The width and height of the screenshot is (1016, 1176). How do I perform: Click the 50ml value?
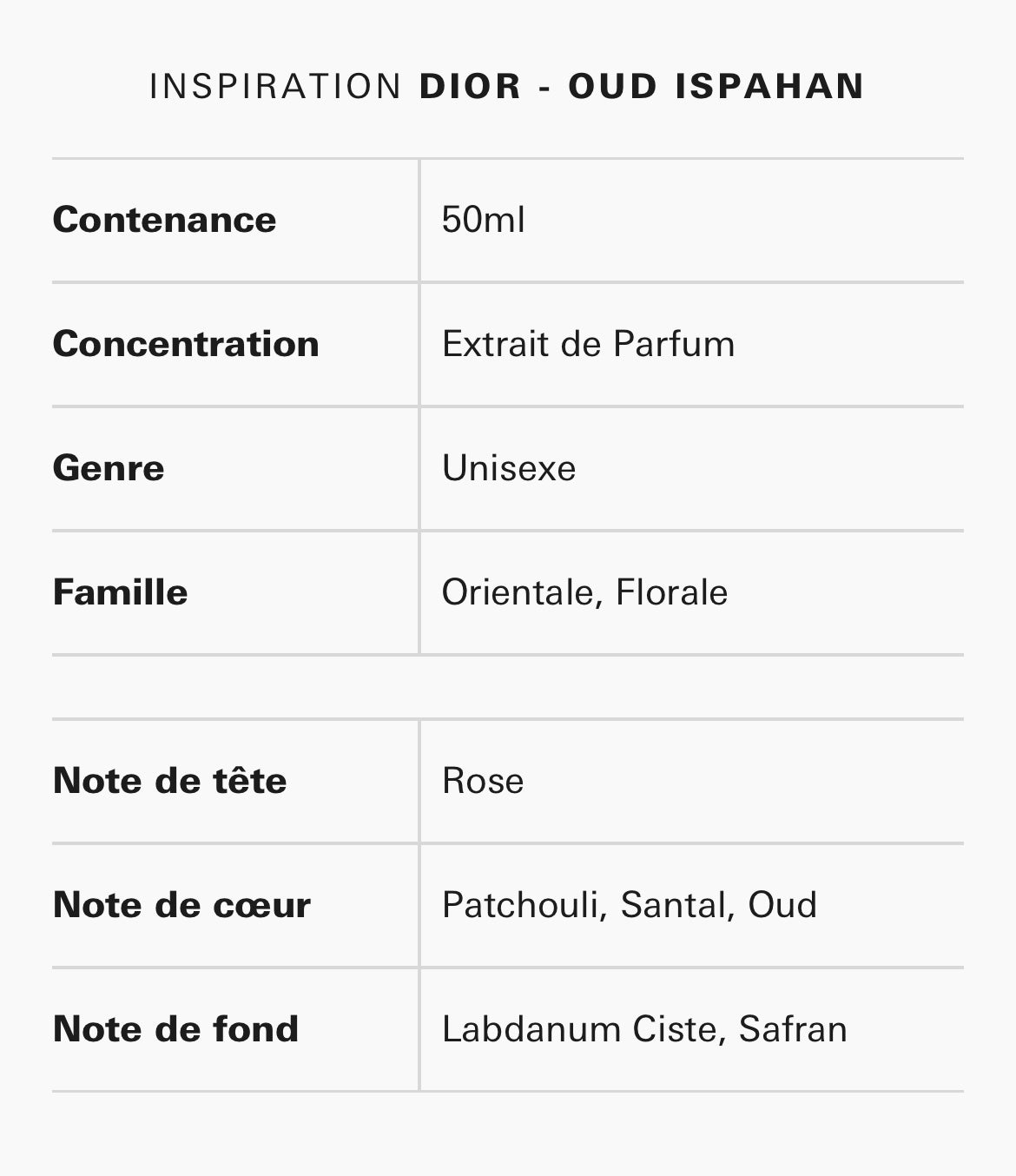pos(483,220)
